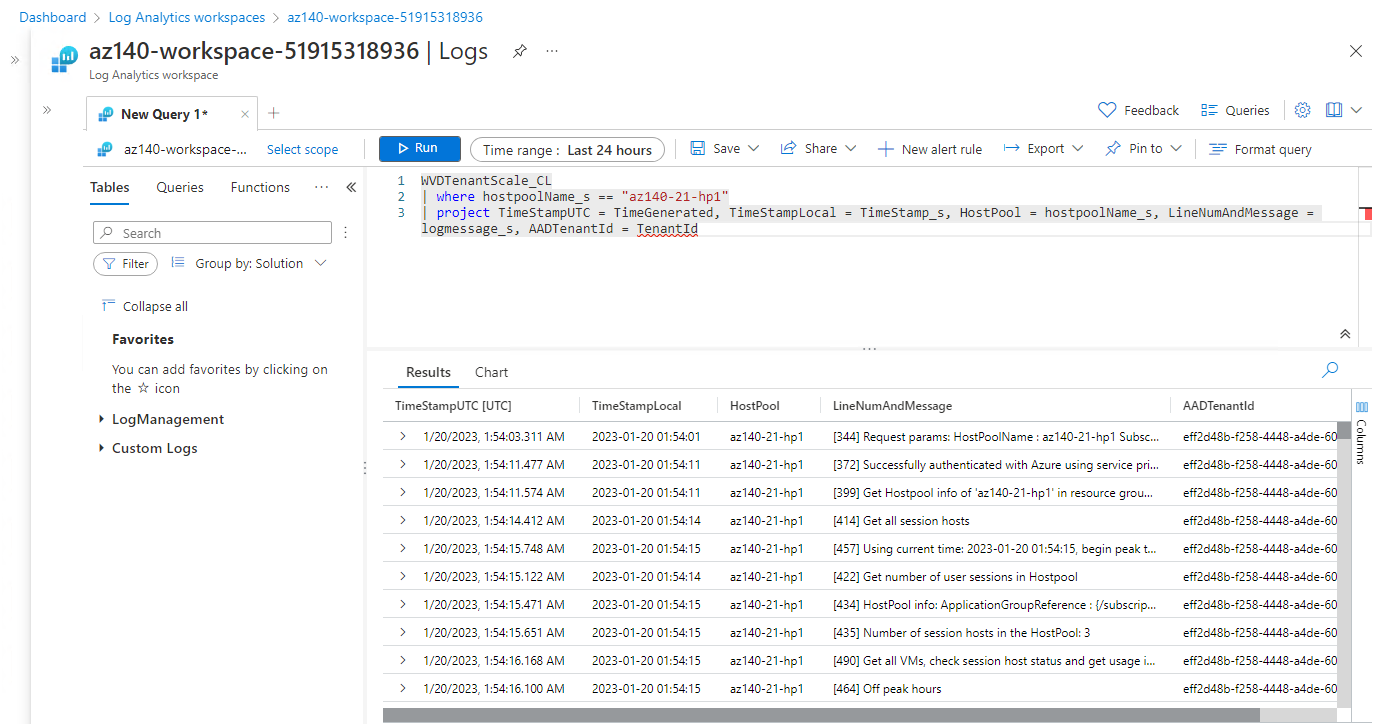Open the Export options
The width and height of the screenshot is (1386, 724).
coord(1043,148)
